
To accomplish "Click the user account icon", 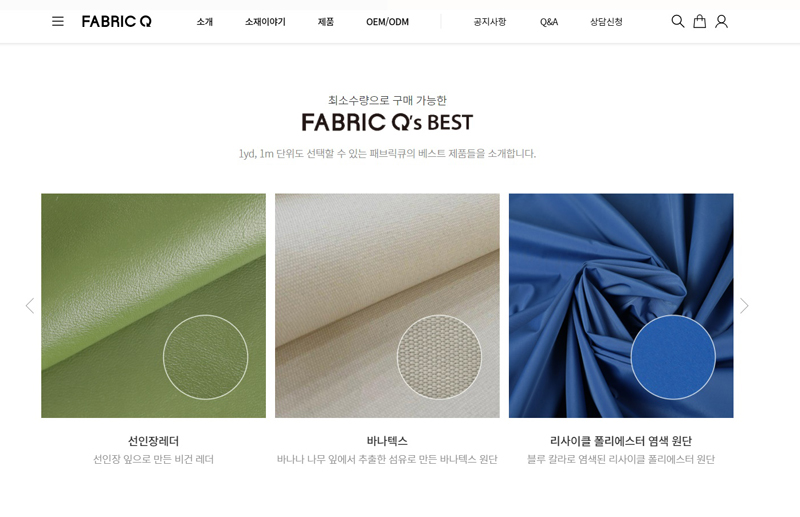I will [721, 21].
